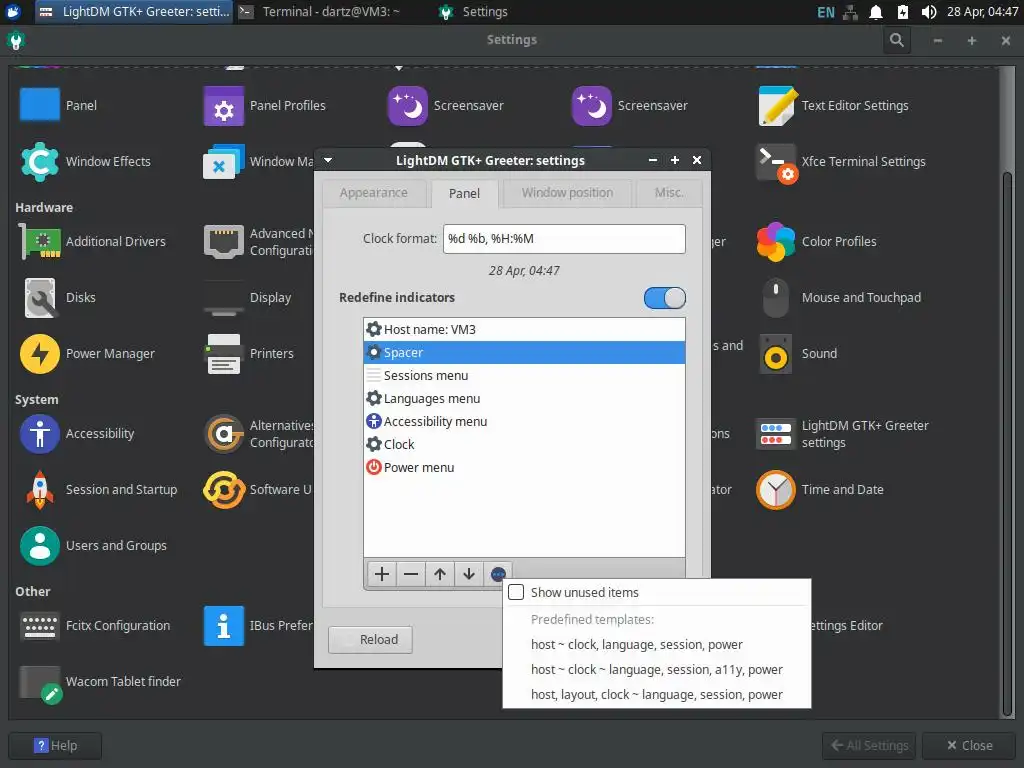The width and height of the screenshot is (1024, 768).
Task: Open IBus Preferences
Action: coord(223,625)
